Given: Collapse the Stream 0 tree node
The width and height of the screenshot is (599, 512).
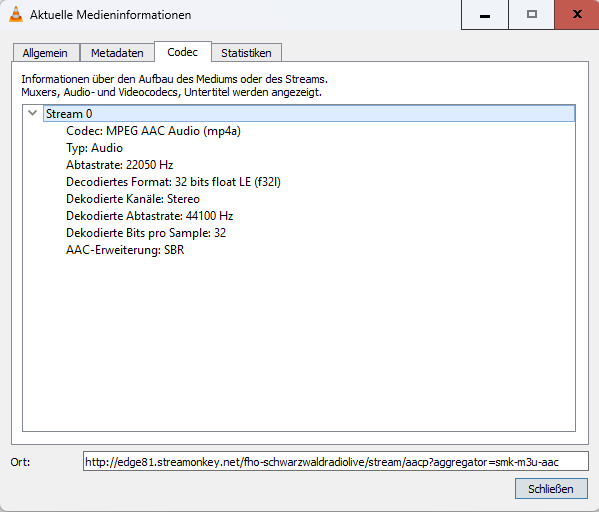Looking at the screenshot, I should coord(33,113).
